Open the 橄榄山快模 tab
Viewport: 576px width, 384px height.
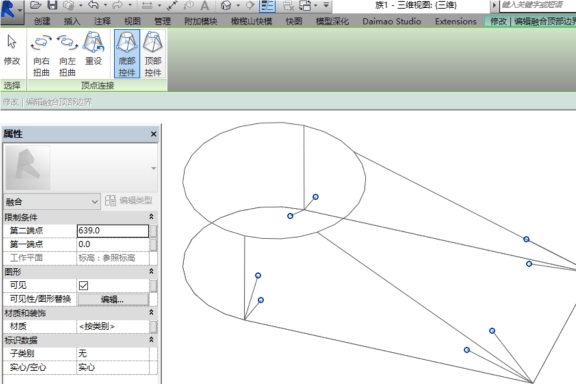pyautogui.click(x=251, y=21)
